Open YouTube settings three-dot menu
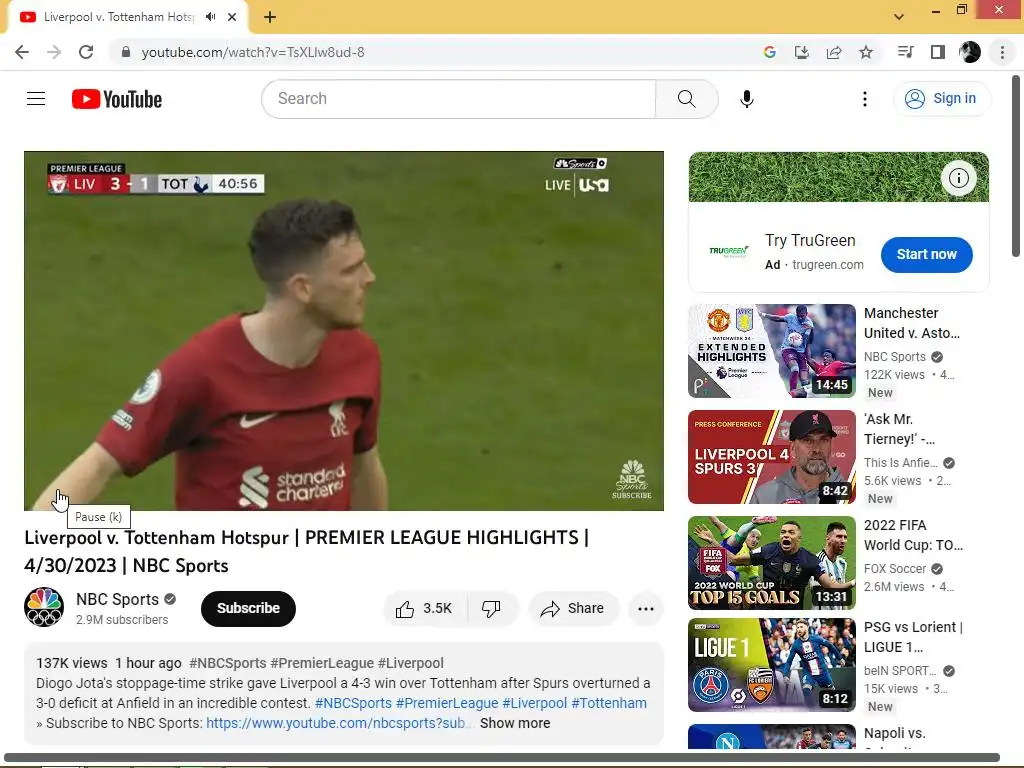The height and width of the screenshot is (768, 1024). (865, 99)
